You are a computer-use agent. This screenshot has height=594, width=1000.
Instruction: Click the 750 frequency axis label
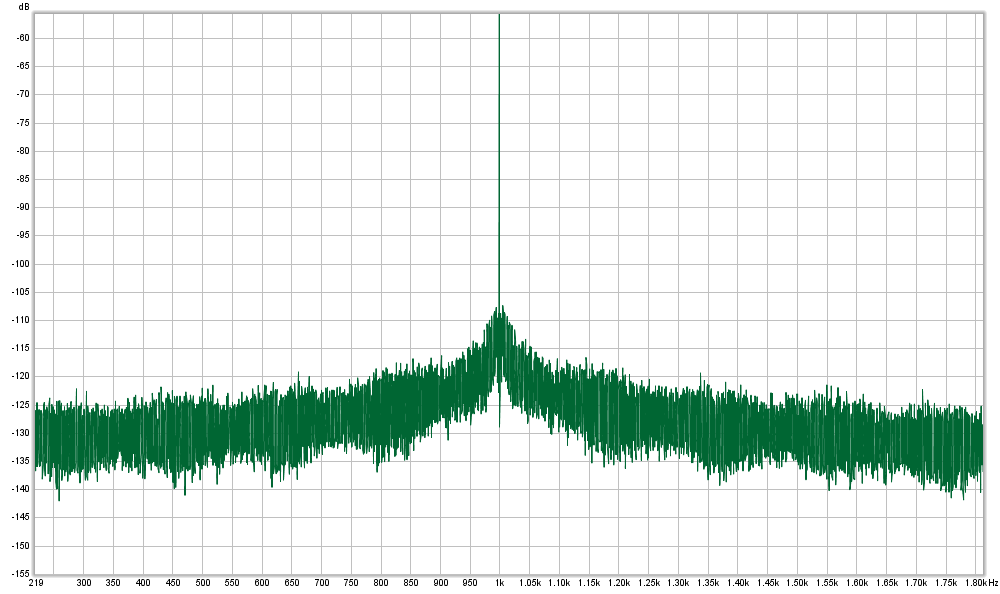point(351,583)
